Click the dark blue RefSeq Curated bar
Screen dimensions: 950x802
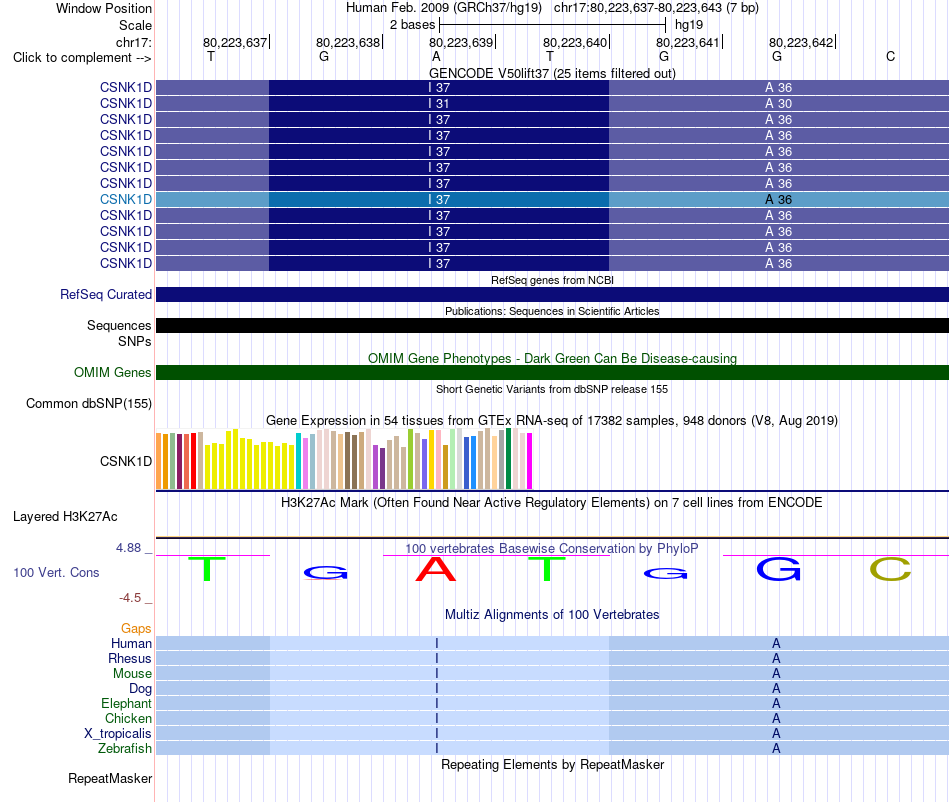(x=552, y=294)
